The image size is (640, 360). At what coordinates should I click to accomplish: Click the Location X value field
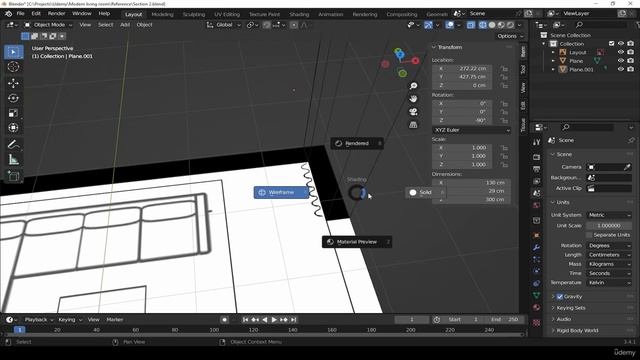point(462,69)
